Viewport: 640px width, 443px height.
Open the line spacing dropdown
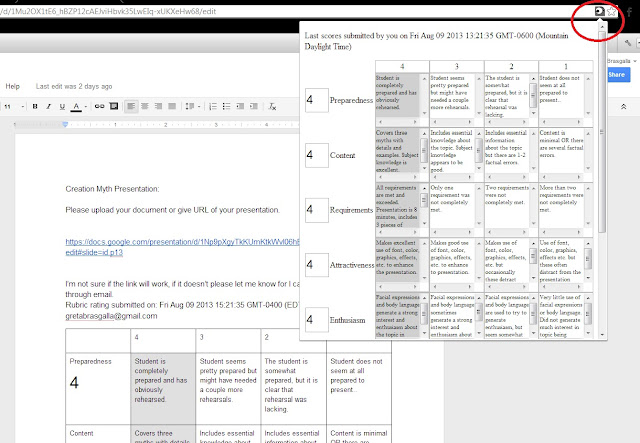click(193, 106)
